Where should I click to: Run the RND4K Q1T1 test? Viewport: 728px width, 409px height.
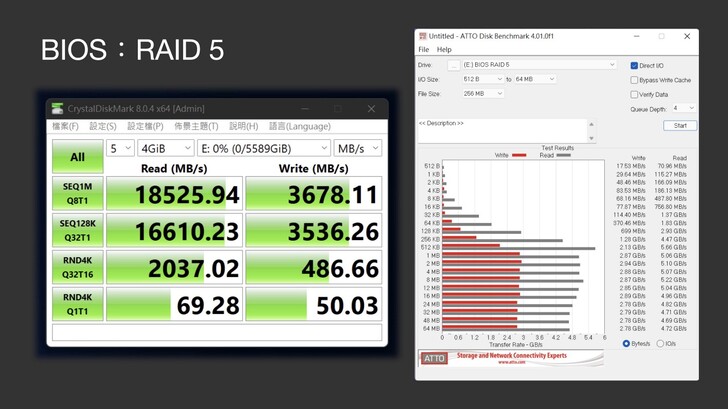[78, 304]
